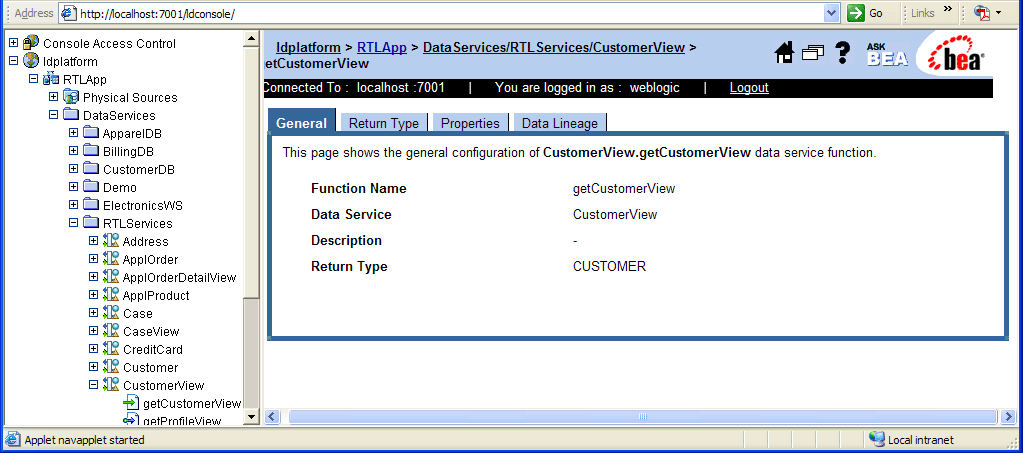Viewport: 1023px width, 453px height.
Task: Expand the Links toolbar chevron
Action: (948, 9)
